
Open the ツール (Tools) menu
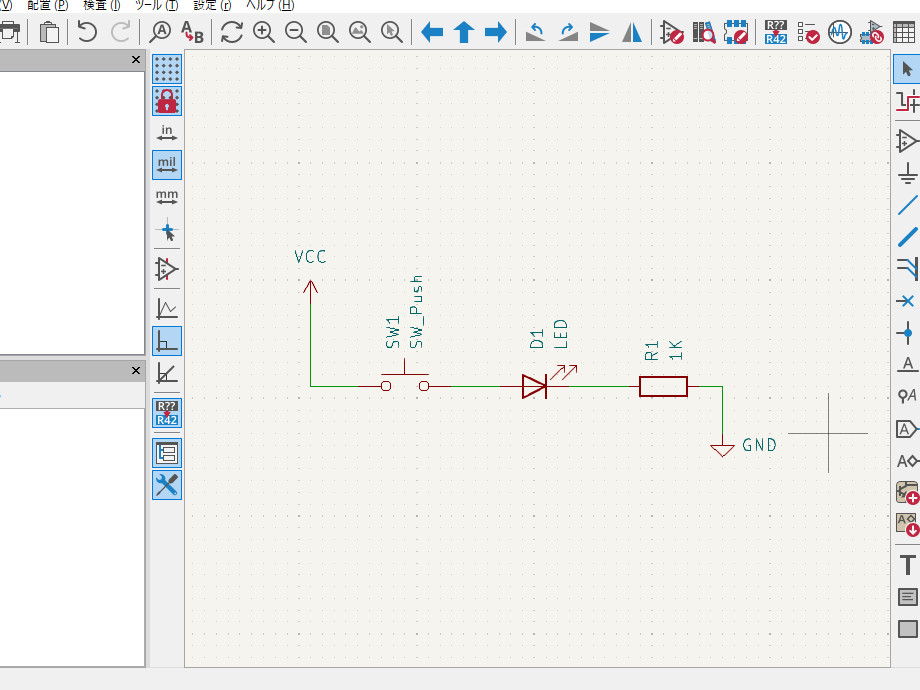[x=156, y=5]
